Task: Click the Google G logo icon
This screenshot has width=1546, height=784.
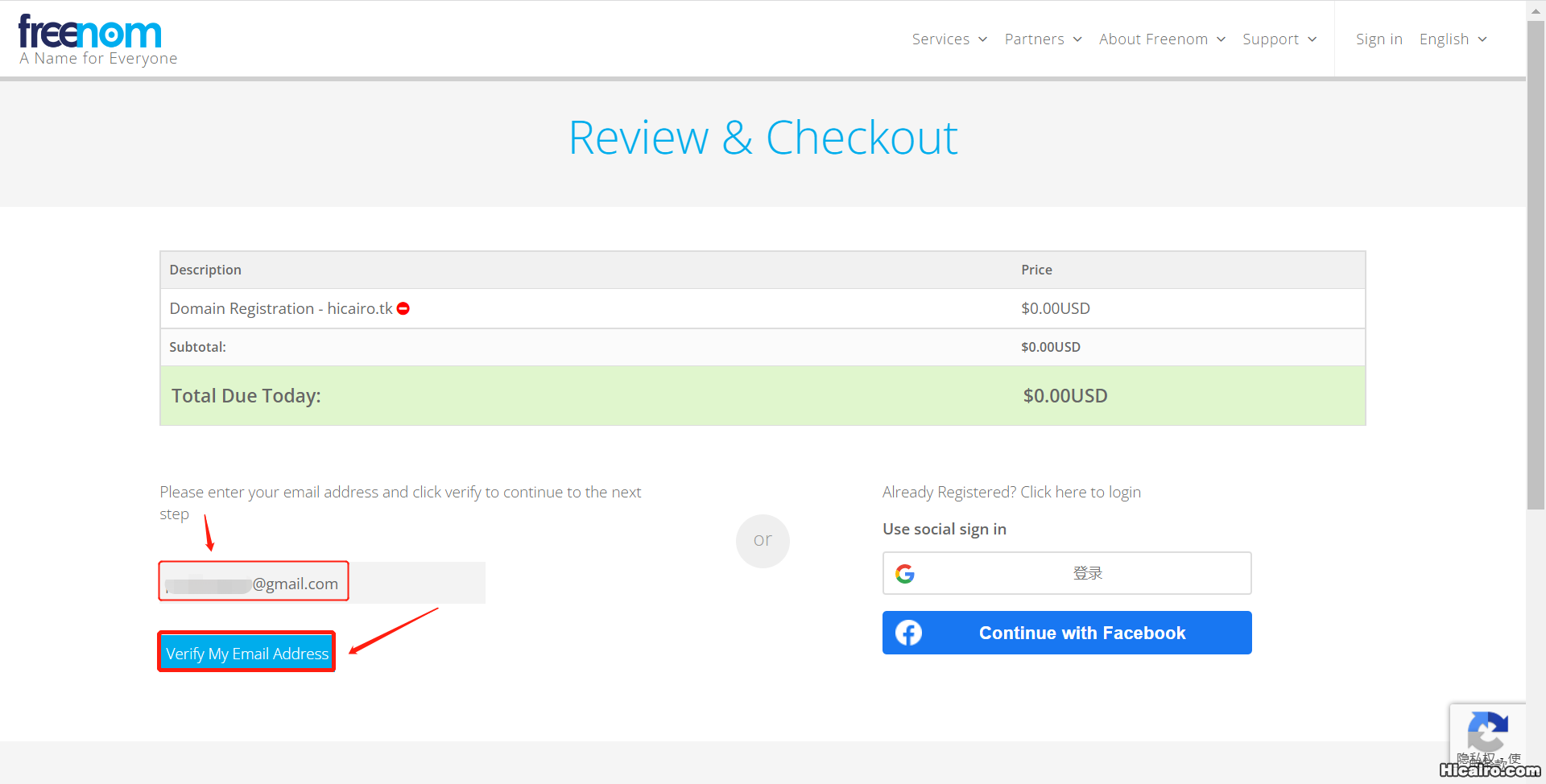Action: (x=905, y=574)
